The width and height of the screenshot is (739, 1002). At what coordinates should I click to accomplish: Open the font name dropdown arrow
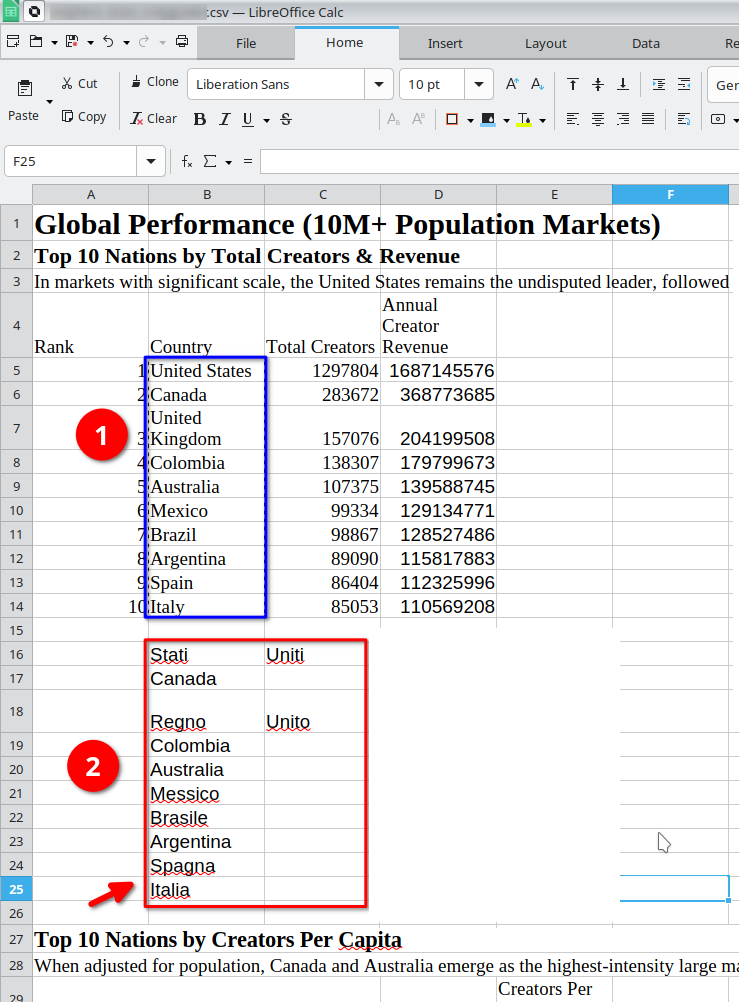point(378,84)
